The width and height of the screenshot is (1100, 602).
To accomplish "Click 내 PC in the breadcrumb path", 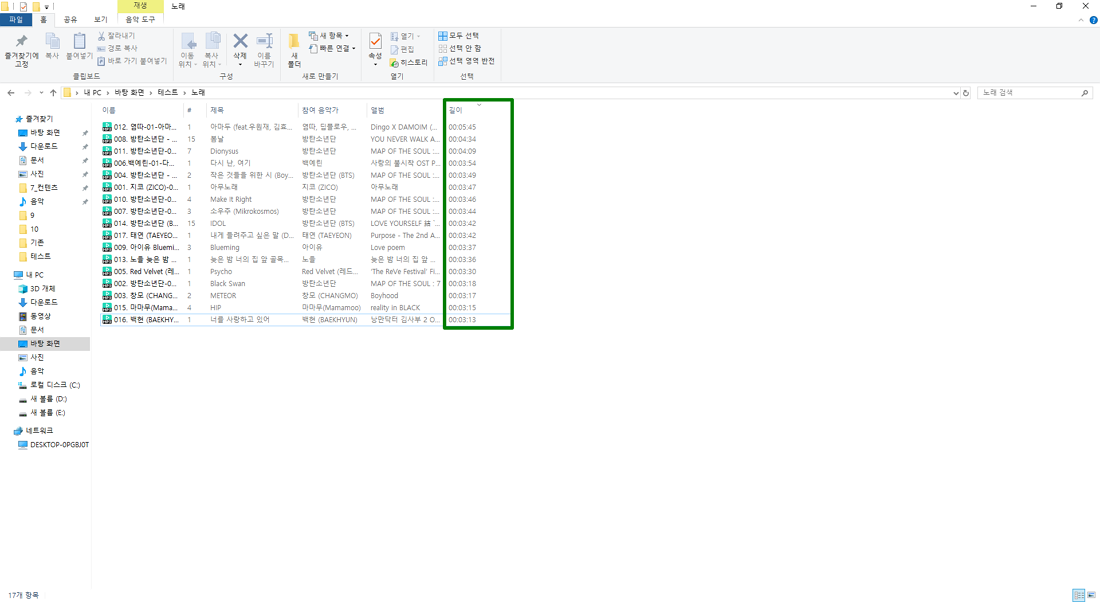I will point(93,93).
